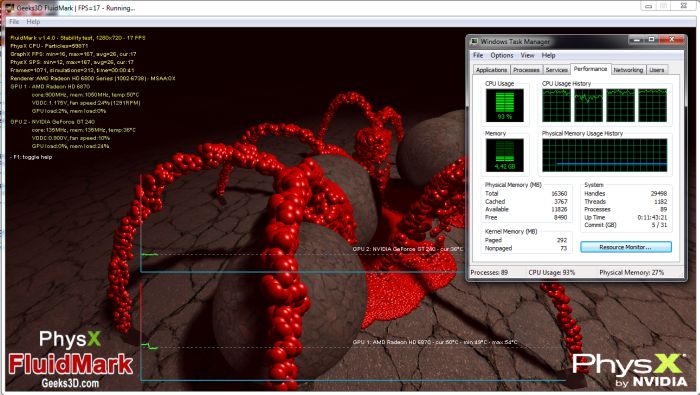Click the Physical Memory Usage History graph
700x395 pixels.
point(604,155)
